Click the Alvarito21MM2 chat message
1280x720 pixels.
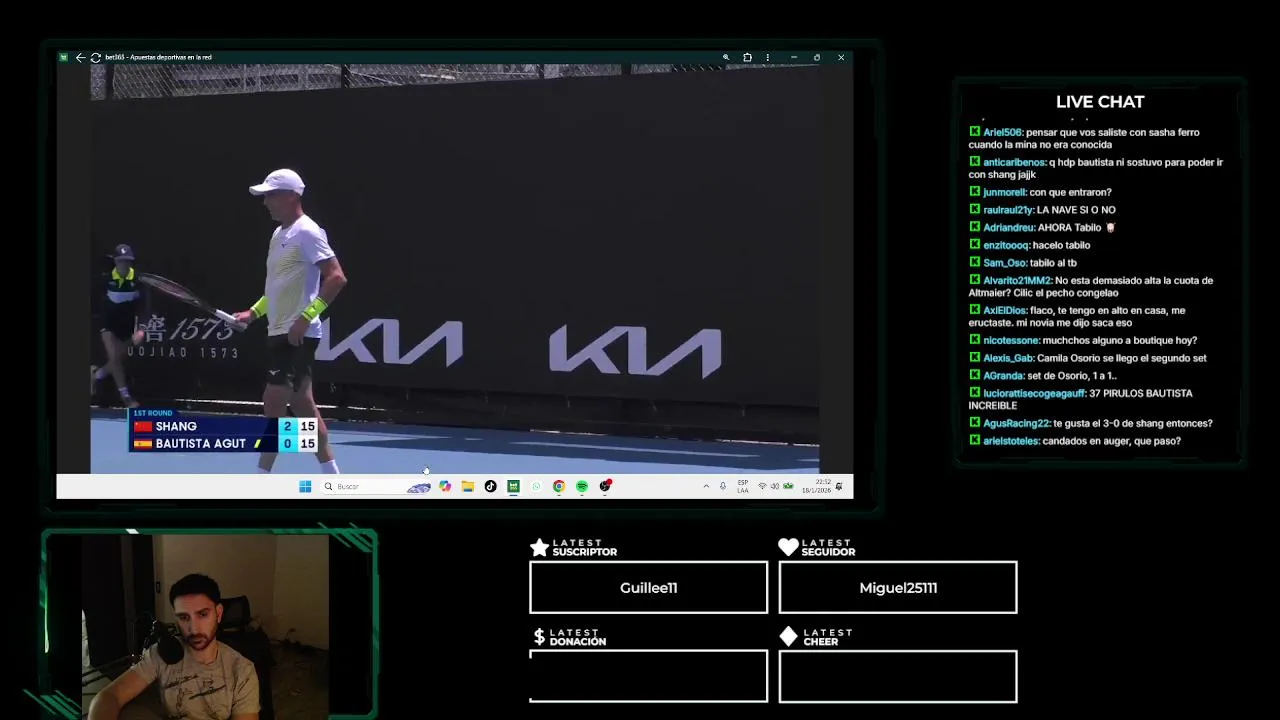point(1091,287)
